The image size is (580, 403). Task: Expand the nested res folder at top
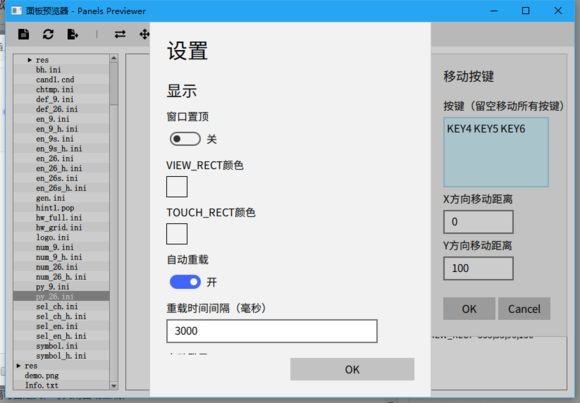click(30, 60)
